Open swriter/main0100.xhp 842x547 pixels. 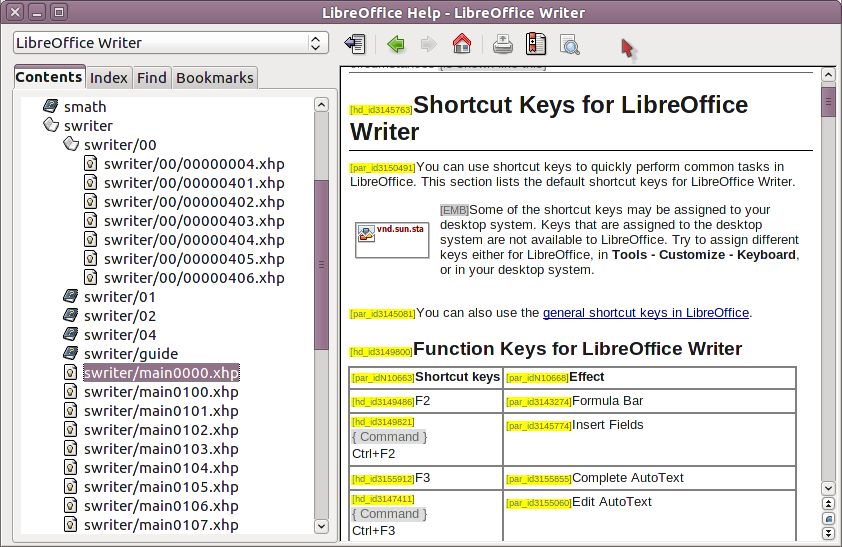coord(161,392)
